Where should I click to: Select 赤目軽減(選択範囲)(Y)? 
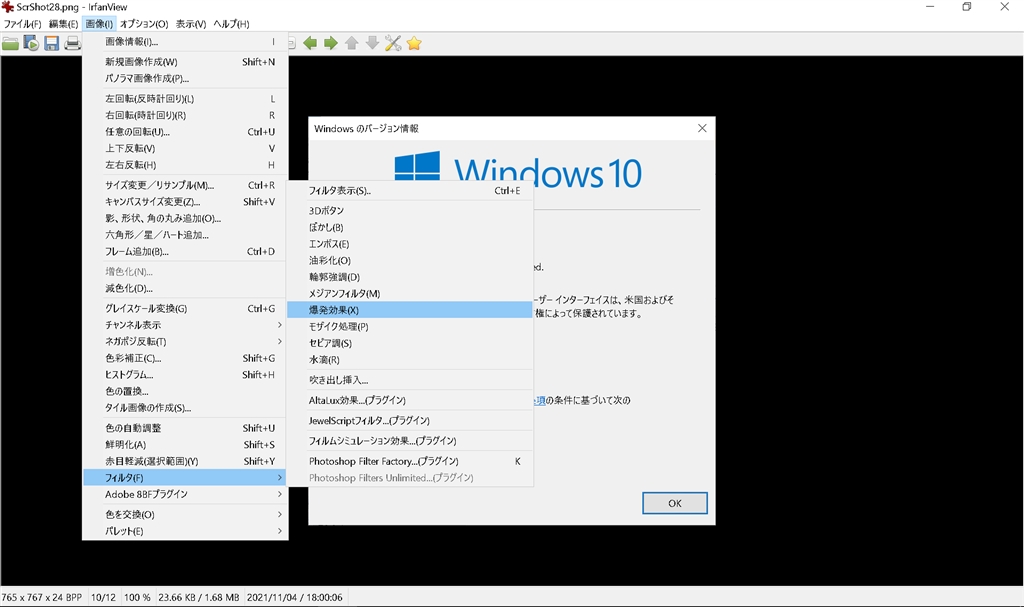tap(185, 461)
